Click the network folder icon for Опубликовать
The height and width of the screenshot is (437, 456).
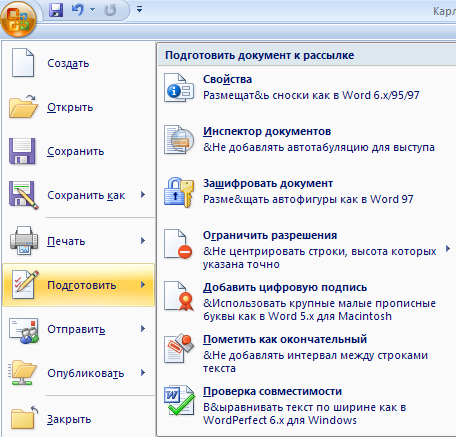point(22,373)
